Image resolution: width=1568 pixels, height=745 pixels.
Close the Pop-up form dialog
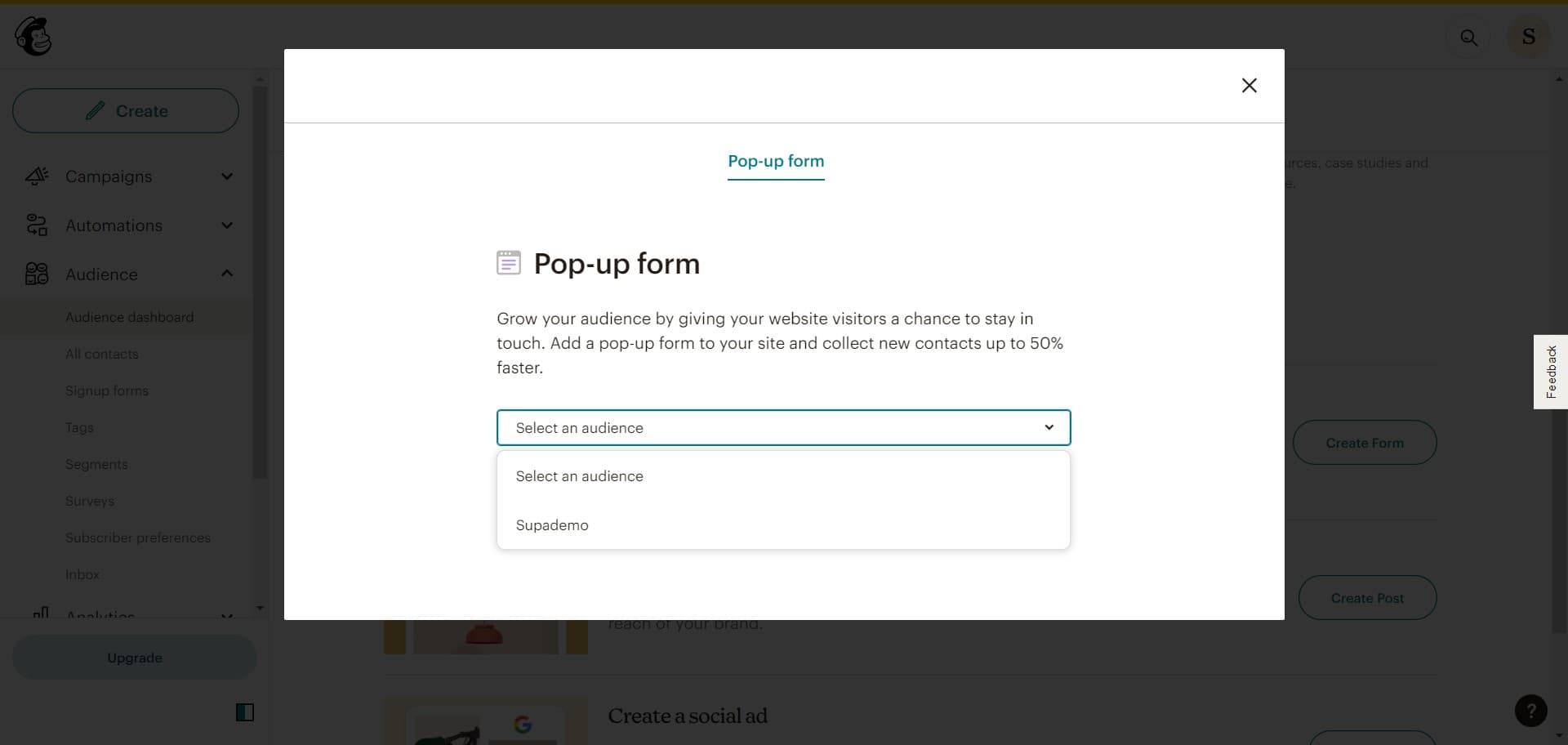1249,86
